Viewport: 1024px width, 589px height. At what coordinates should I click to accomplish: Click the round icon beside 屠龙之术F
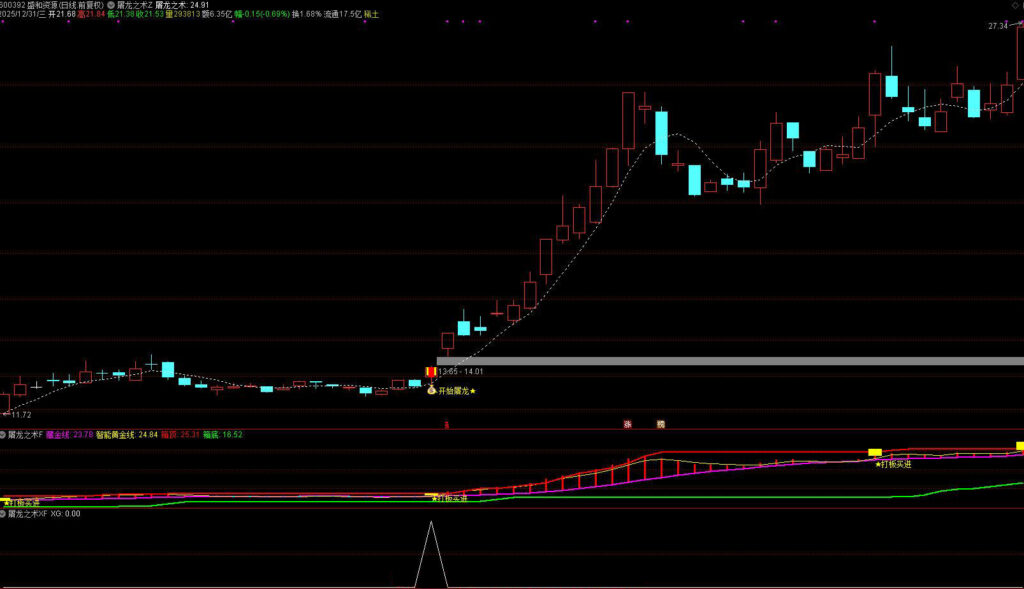(3, 435)
